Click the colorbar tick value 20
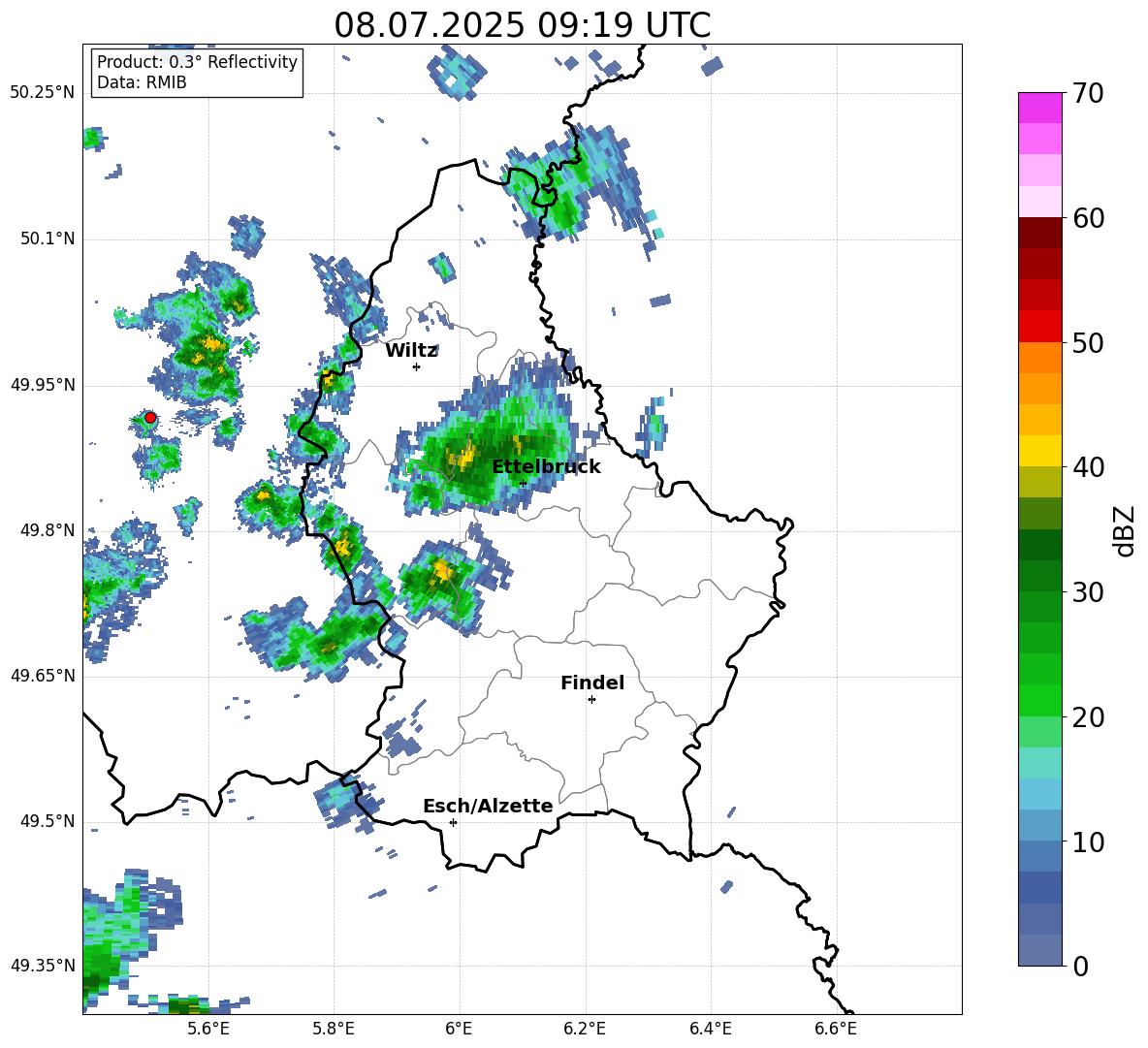This screenshot has height=1048, width=1148. pos(1087,717)
